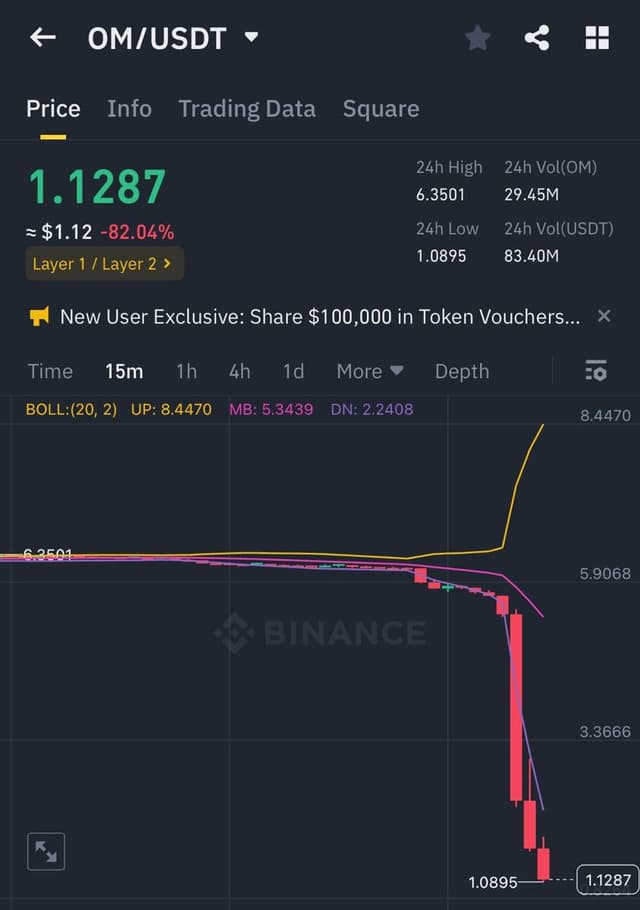The image size is (640, 910).
Task: Show the Depth chart view
Action: pos(462,371)
